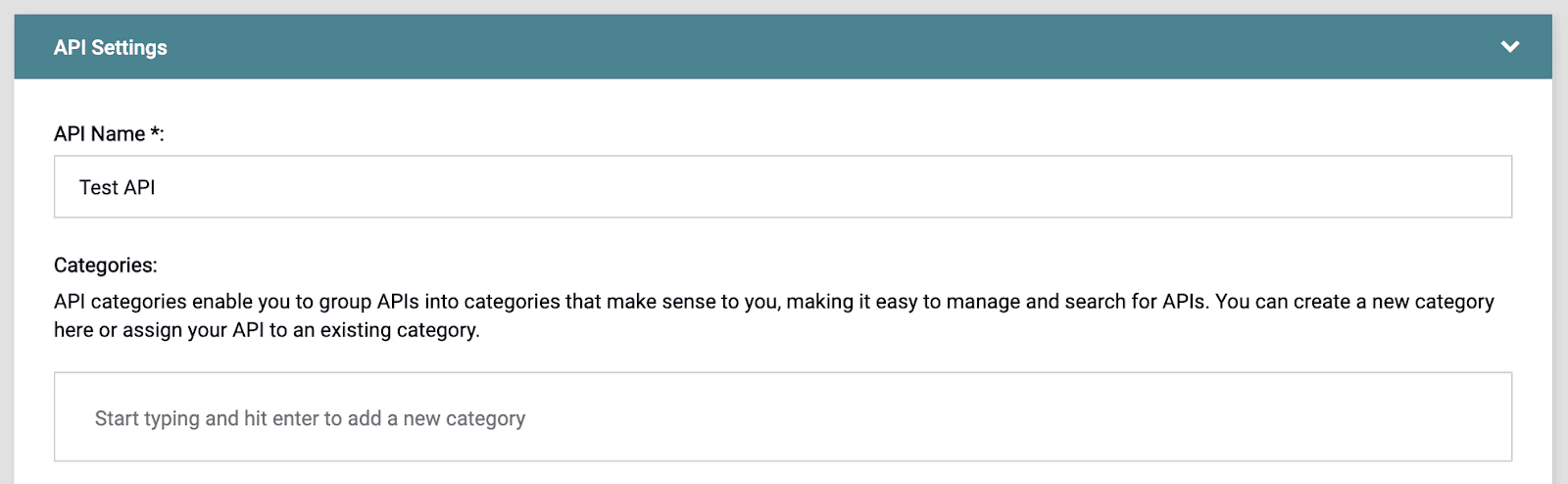The width and height of the screenshot is (1568, 484).
Task: Focus the API Name input field
Action: tap(782, 187)
